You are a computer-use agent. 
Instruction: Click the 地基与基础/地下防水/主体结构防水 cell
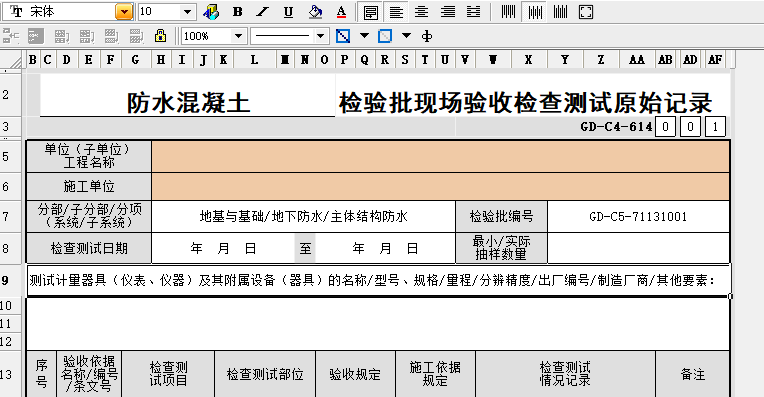pyautogui.click(x=303, y=216)
